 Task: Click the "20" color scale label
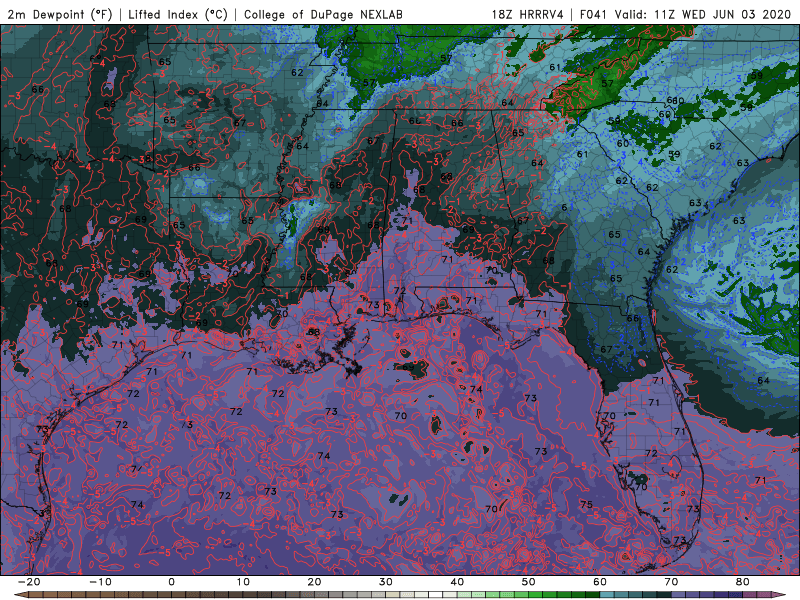pos(314,582)
